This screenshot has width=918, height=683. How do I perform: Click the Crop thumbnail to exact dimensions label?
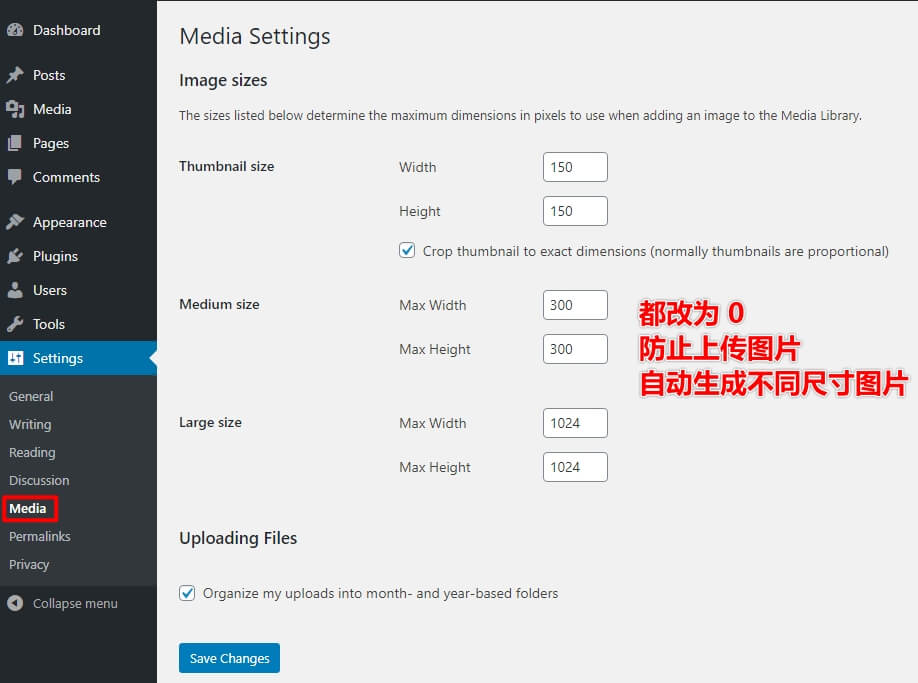[x=656, y=251]
